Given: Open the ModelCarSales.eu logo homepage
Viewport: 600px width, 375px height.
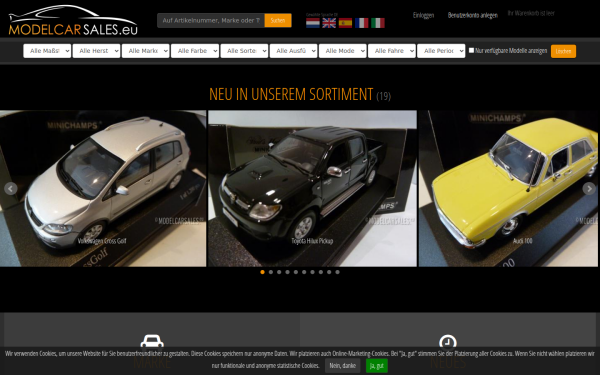Looking at the screenshot, I should click(x=73, y=20).
